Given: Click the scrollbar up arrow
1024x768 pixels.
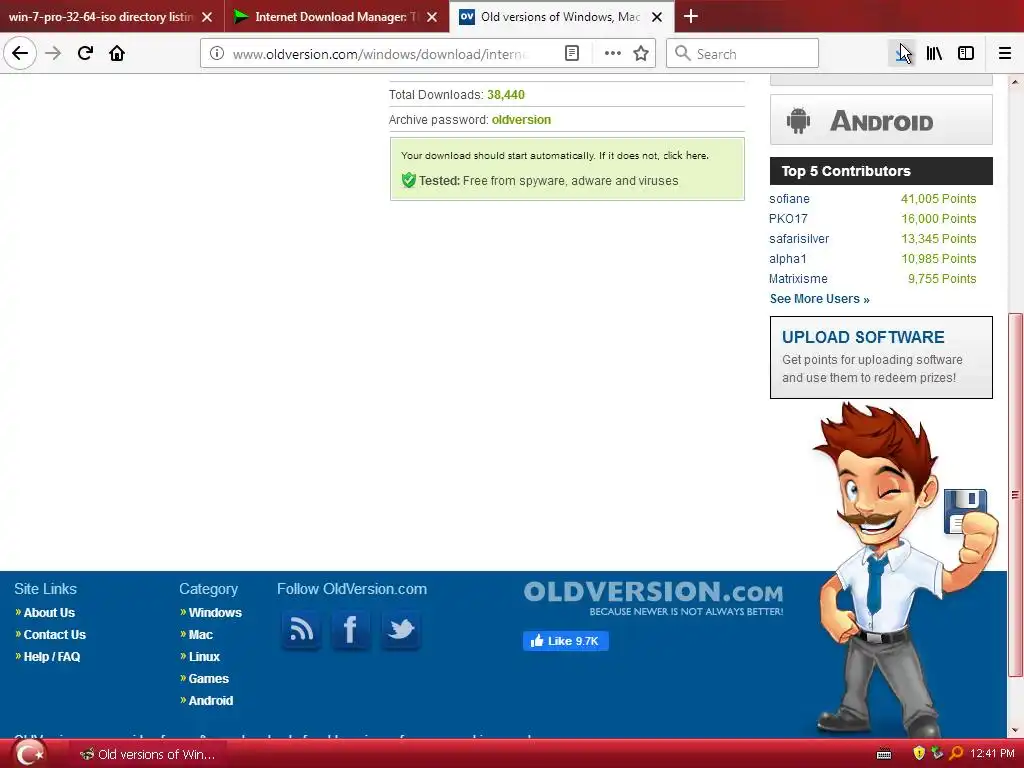Looking at the screenshot, I should tap(1015, 82).
